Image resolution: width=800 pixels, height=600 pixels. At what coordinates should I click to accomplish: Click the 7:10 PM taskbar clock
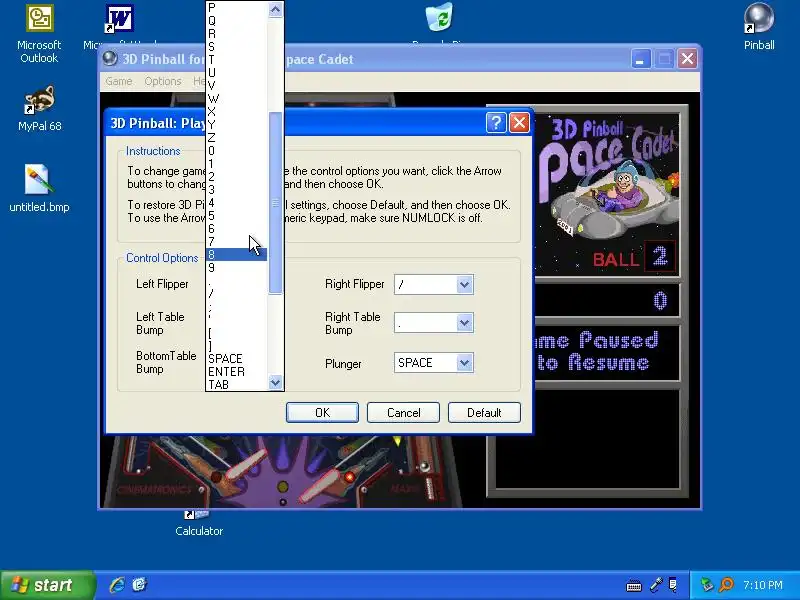(x=763, y=585)
